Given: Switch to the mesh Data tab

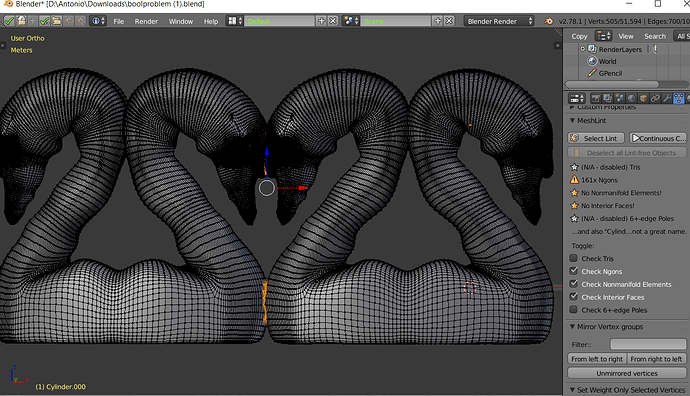Looking at the screenshot, I should tap(679, 98).
